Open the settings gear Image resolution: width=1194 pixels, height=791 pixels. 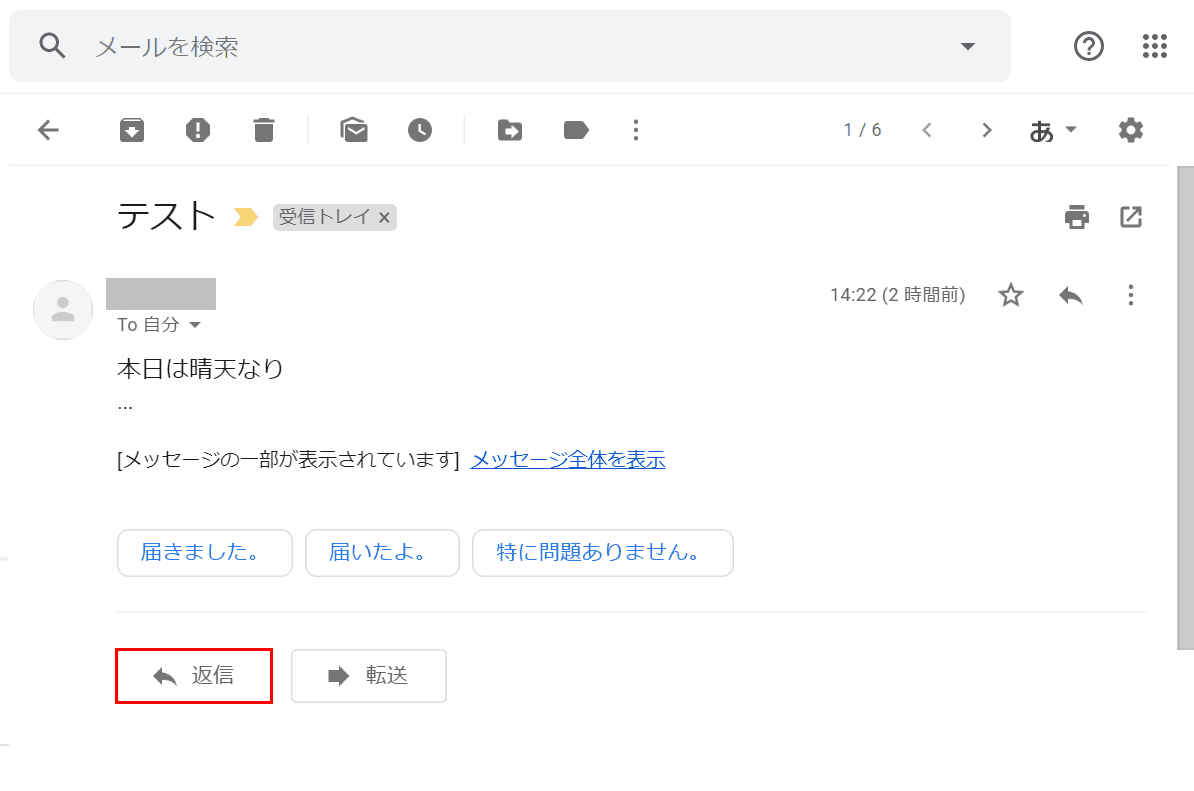click(1131, 130)
